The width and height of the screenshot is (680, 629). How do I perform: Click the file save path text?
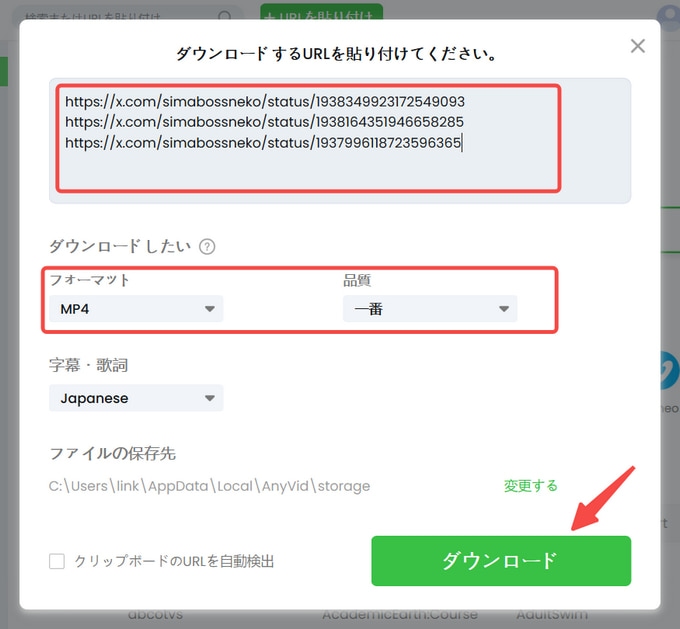(x=209, y=486)
